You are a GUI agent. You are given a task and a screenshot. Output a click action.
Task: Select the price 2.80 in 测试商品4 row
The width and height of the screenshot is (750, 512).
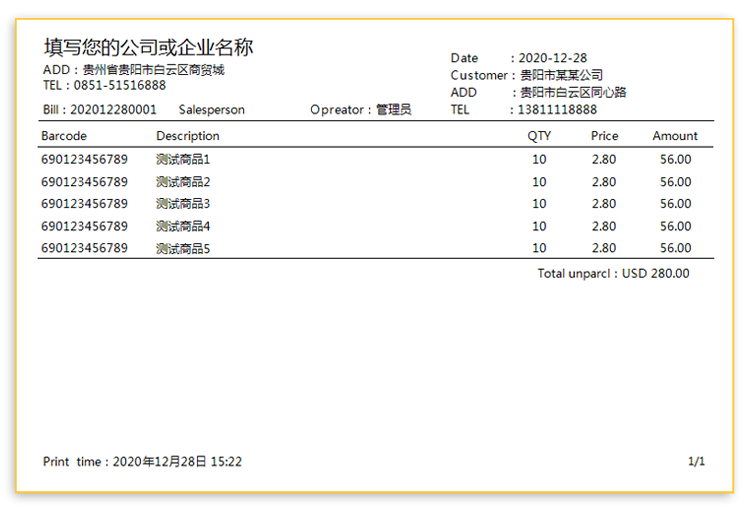pos(604,226)
